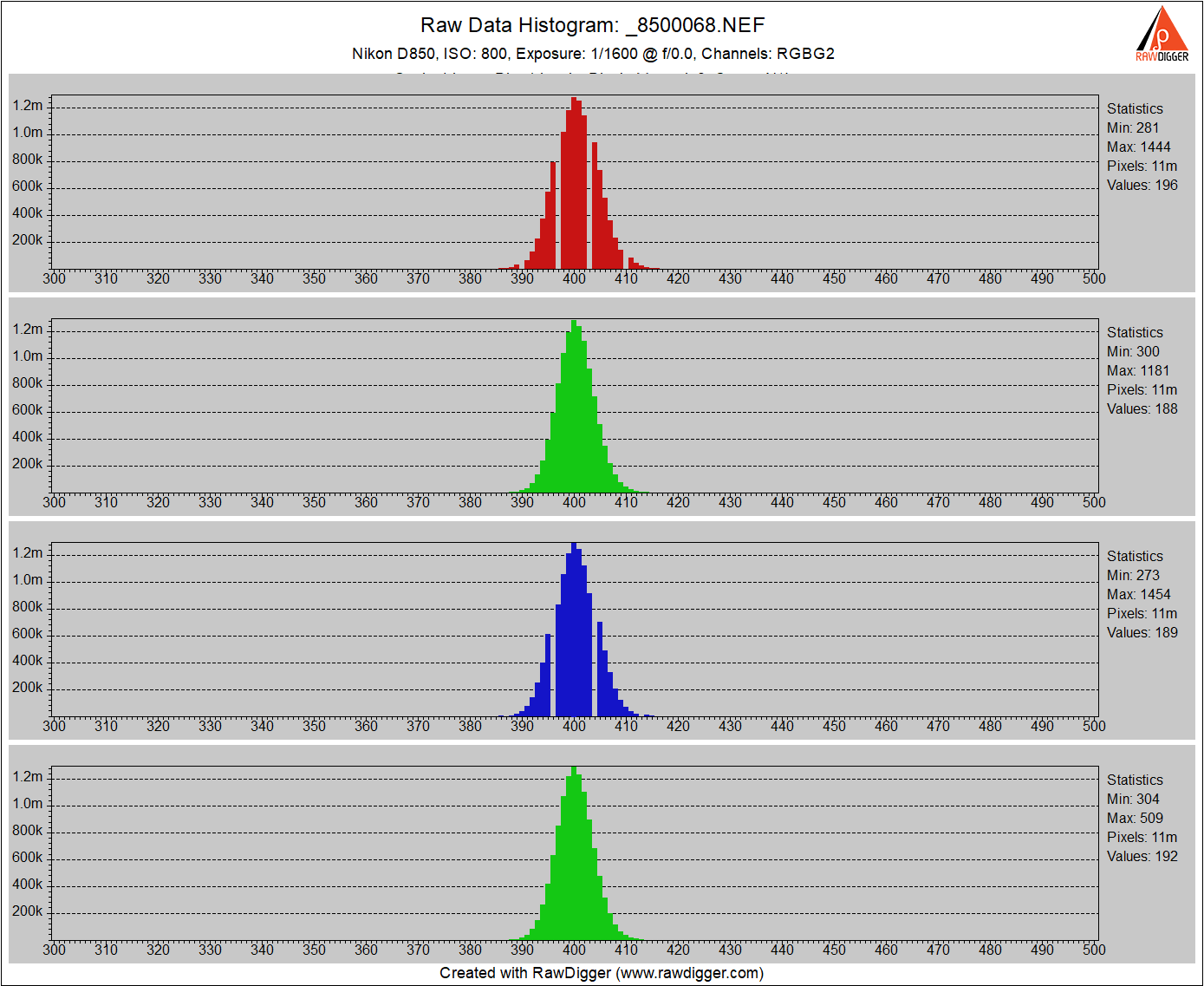
Task: Click 'Min: 304' in G2 statistics
Action: tap(1132, 799)
